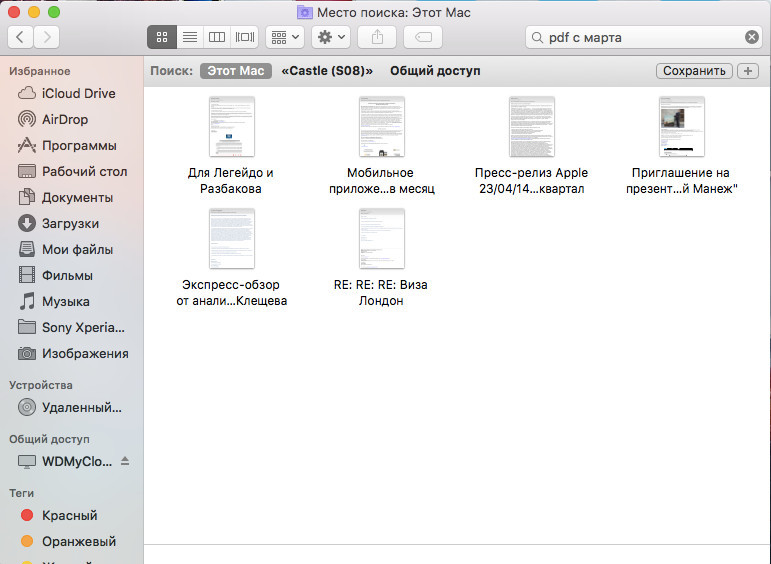
Task: Open the item arrangement dropdown
Action: click(x=284, y=37)
